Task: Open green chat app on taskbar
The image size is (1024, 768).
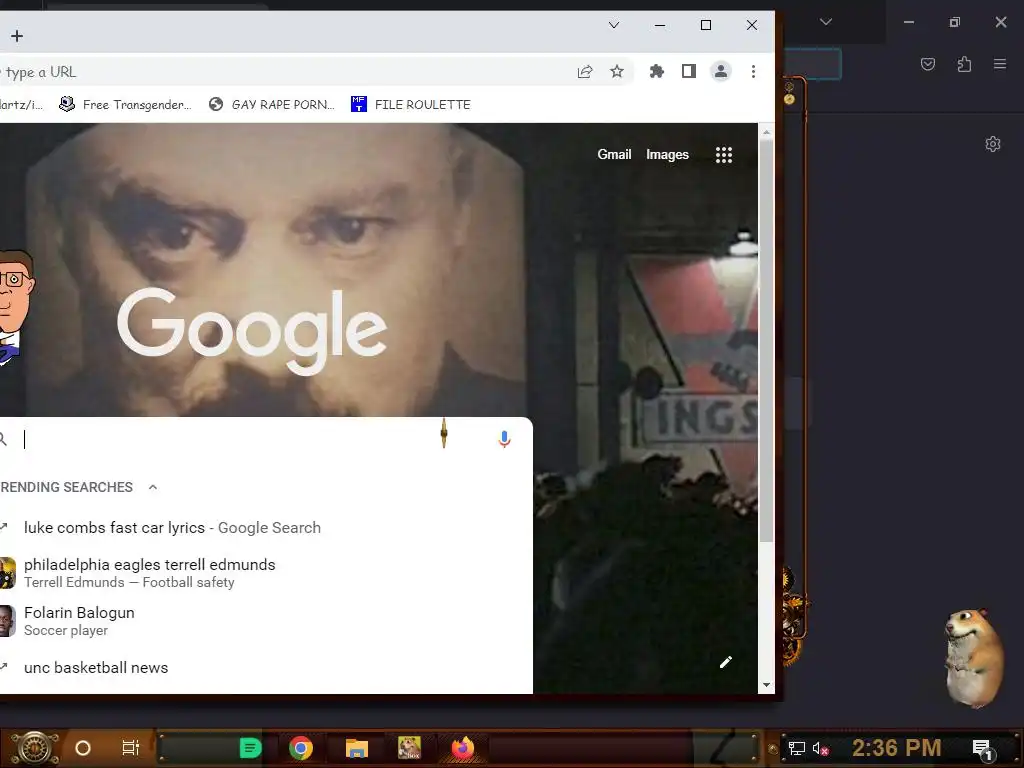Action: pos(250,748)
